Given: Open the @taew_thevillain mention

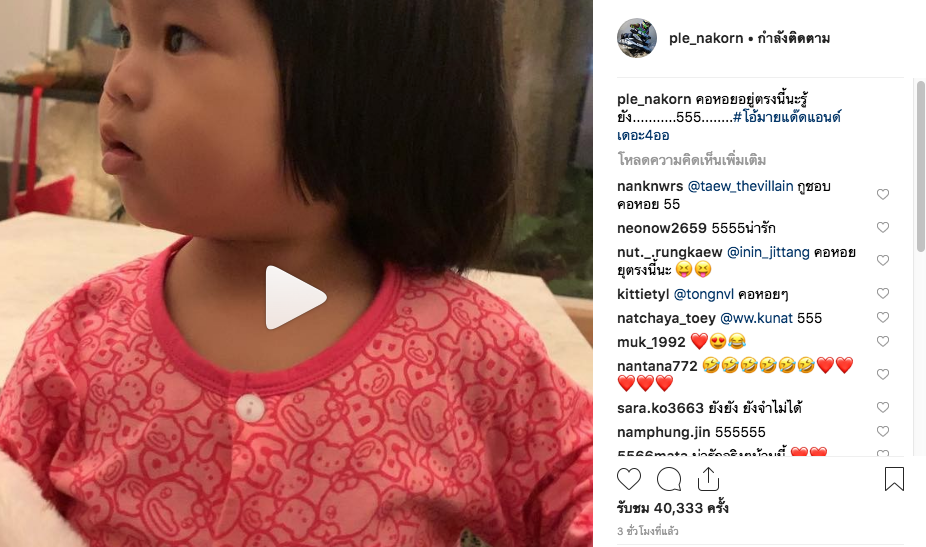Looking at the screenshot, I should pos(741,186).
